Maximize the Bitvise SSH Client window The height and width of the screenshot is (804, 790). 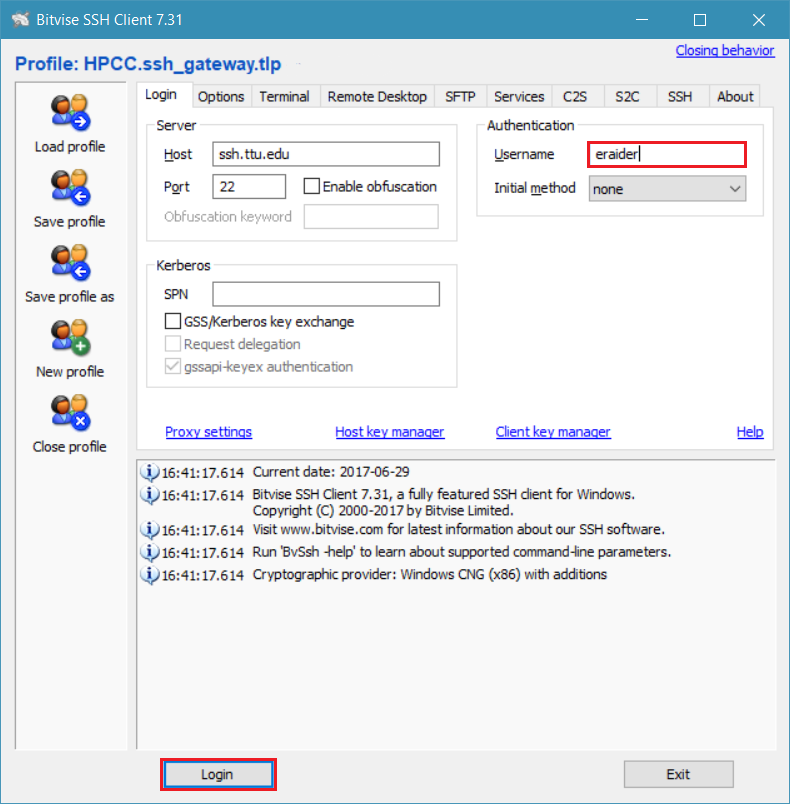700,19
